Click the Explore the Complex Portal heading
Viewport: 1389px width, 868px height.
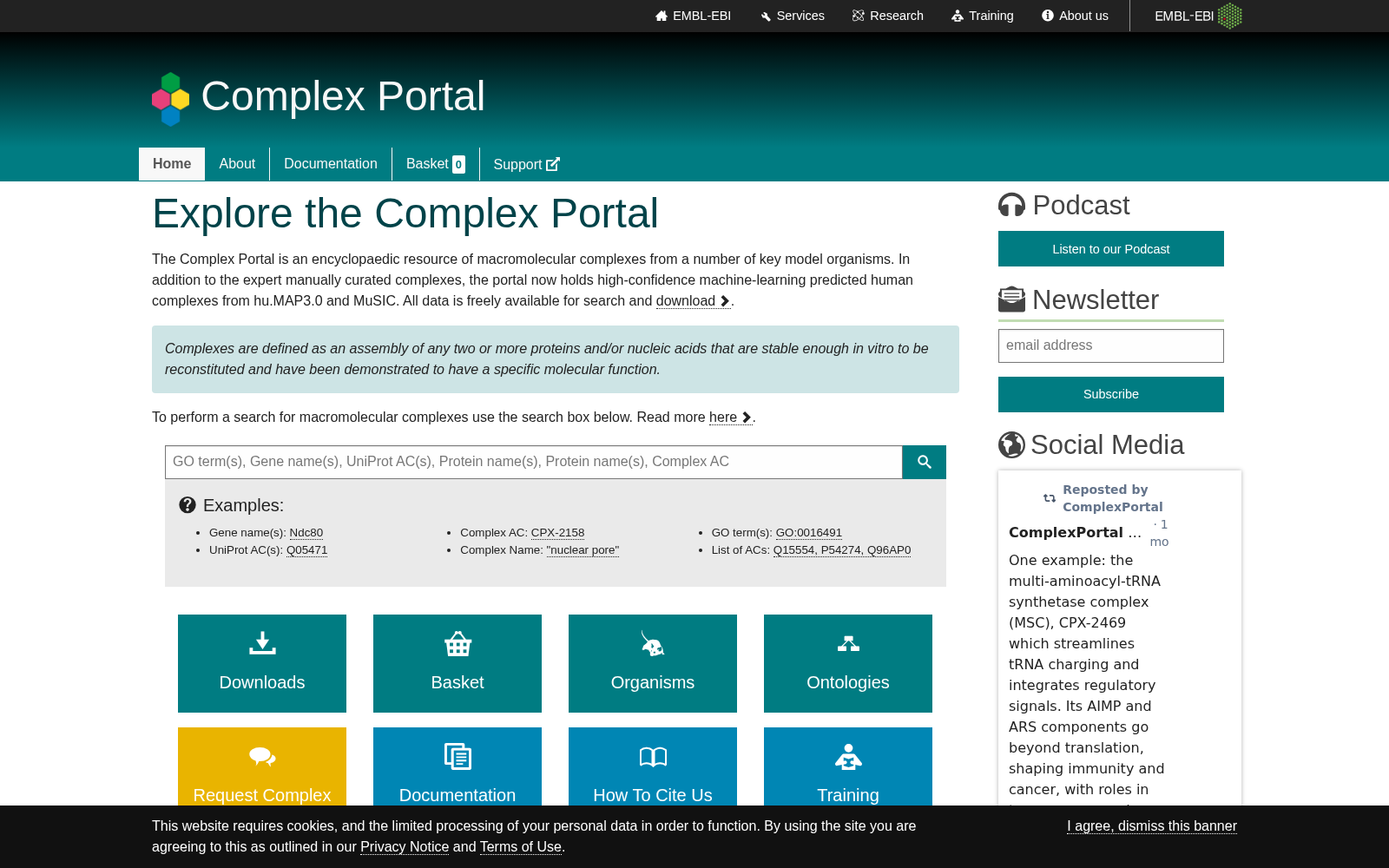pyautogui.click(x=405, y=214)
